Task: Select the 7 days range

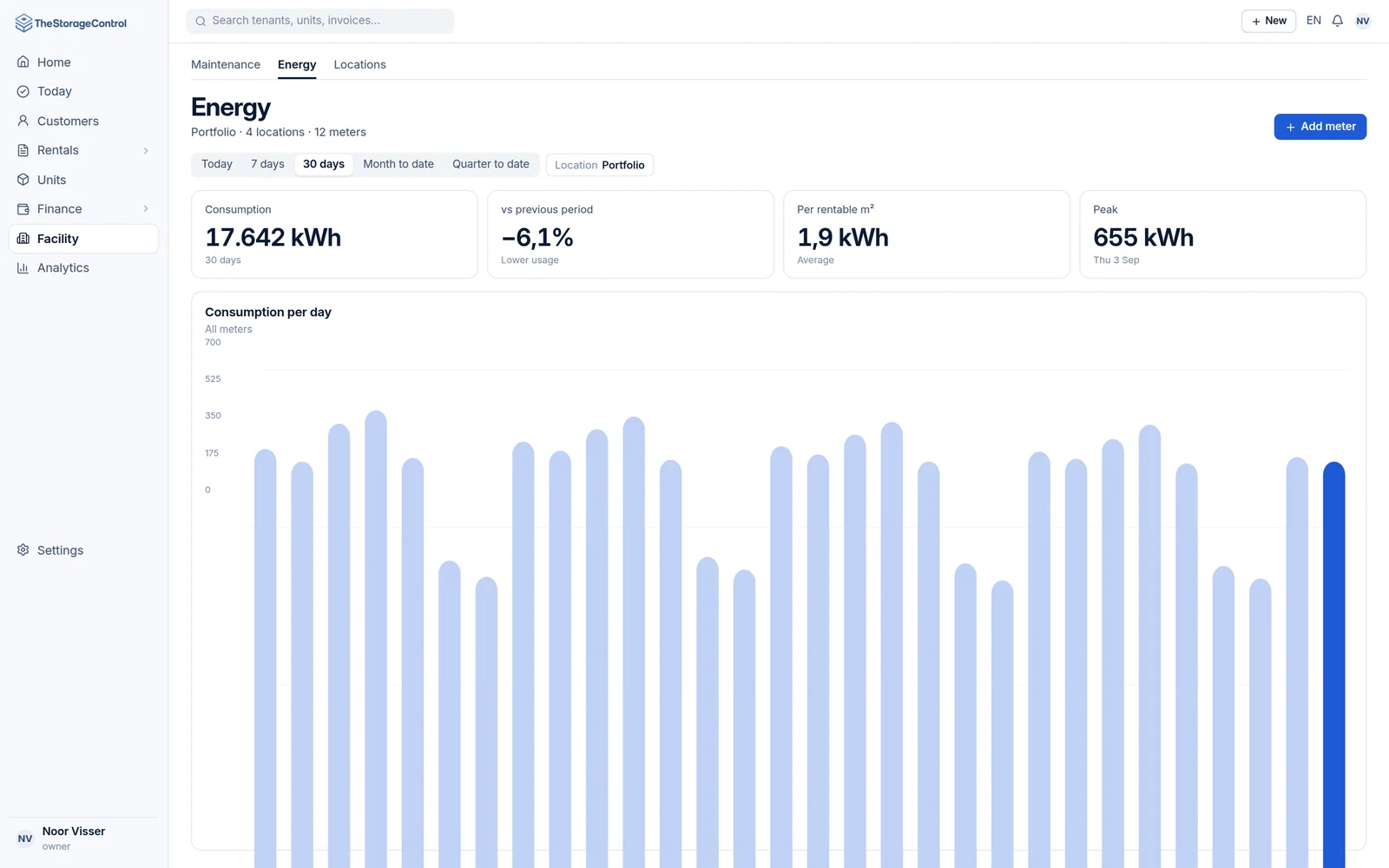Action: pyautogui.click(x=267, y=164)
